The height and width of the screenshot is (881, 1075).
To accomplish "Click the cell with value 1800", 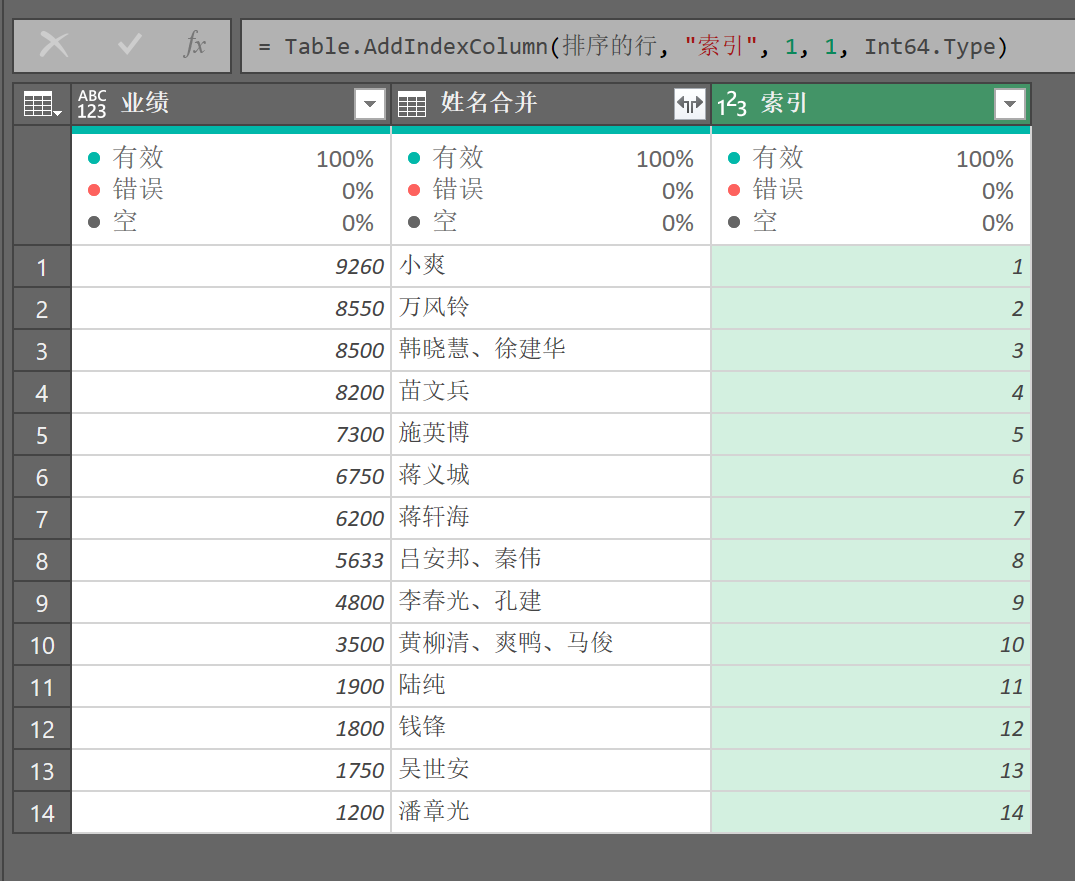I will [231, 729].
